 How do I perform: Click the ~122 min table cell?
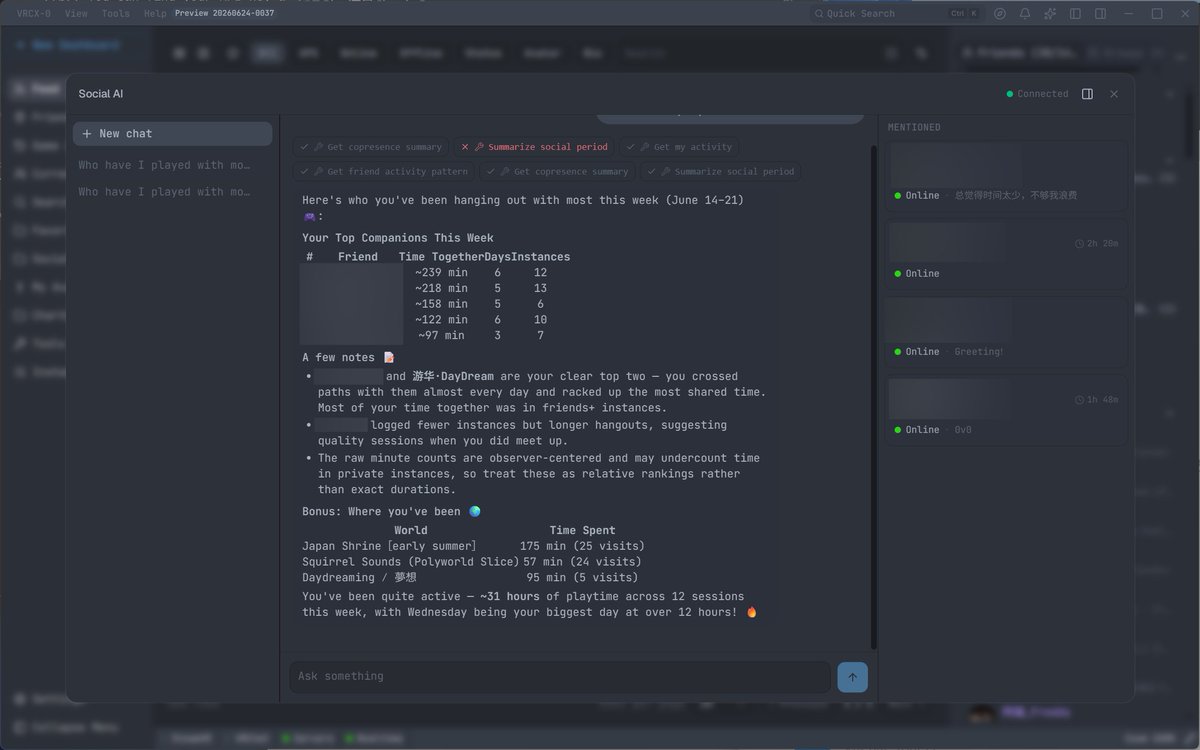442,320
